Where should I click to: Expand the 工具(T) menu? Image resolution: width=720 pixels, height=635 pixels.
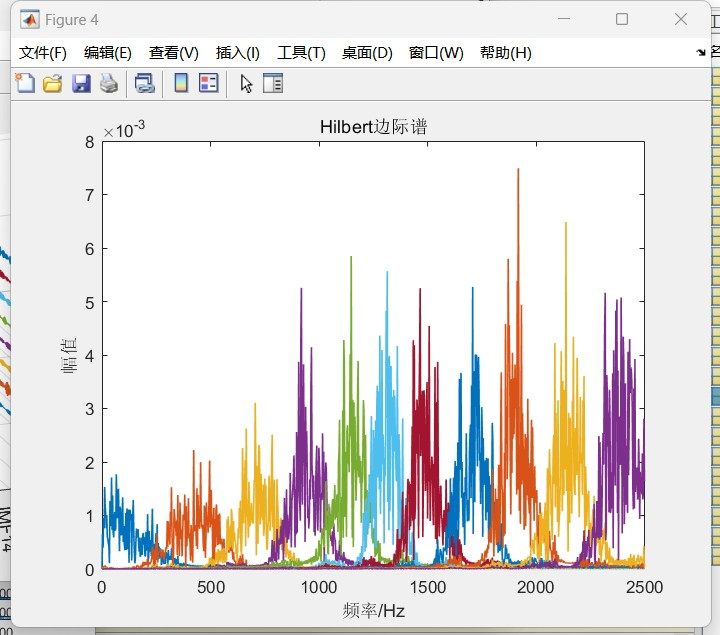[x=301, y=53]
